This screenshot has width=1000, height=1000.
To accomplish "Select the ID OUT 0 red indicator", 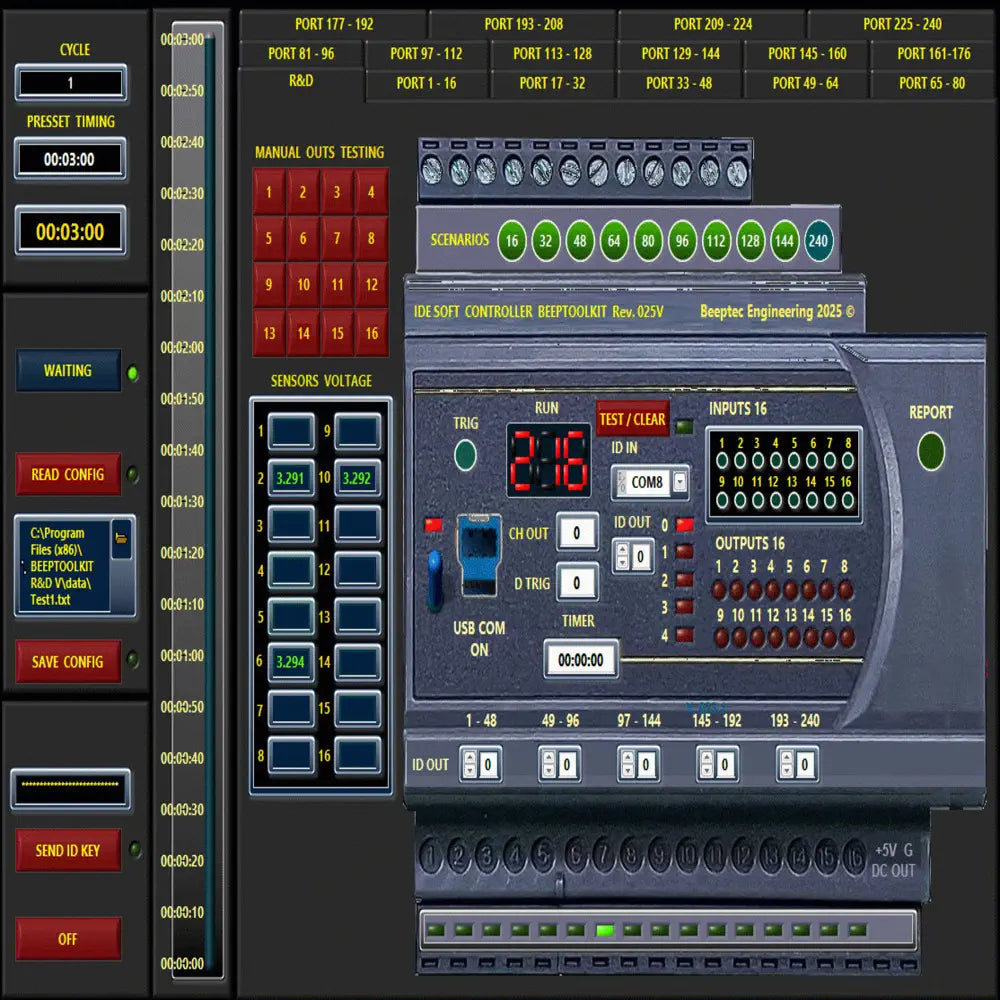I will pyautogui.click(x=685, y=524).
